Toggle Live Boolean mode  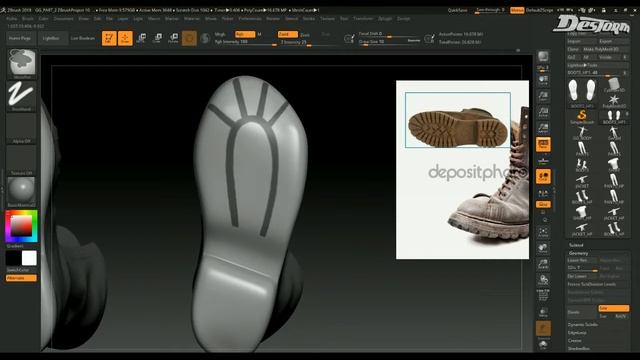(83, 38)
